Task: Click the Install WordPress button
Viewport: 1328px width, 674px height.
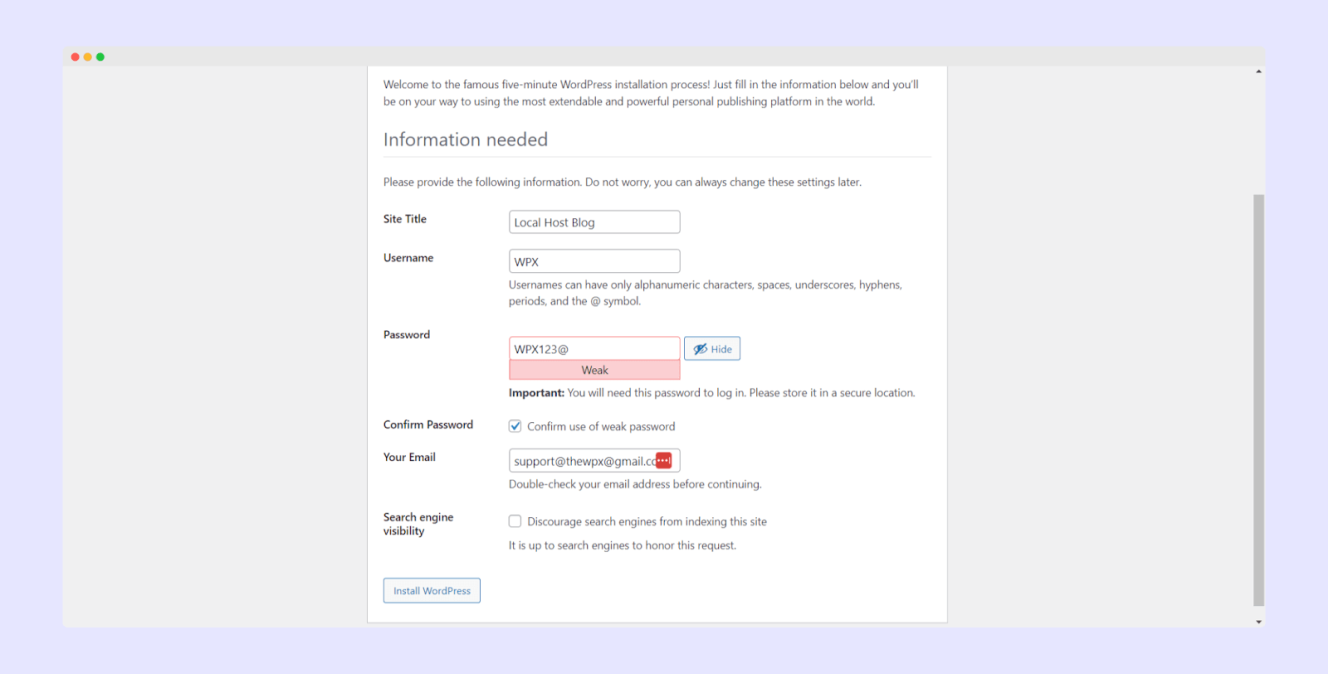Action: tap(432, 591)
